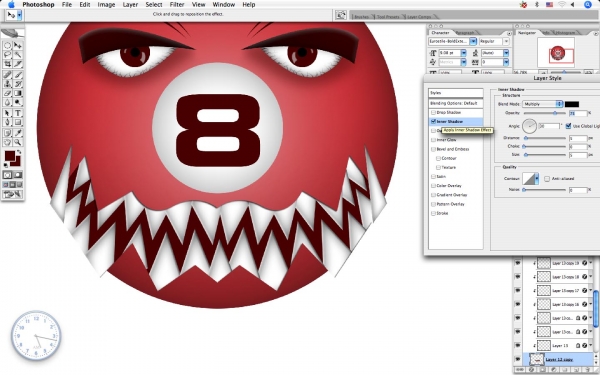Screen dimensions: 600x375
Task: Open the Apple menu
Action: click(x=11, y=5)
